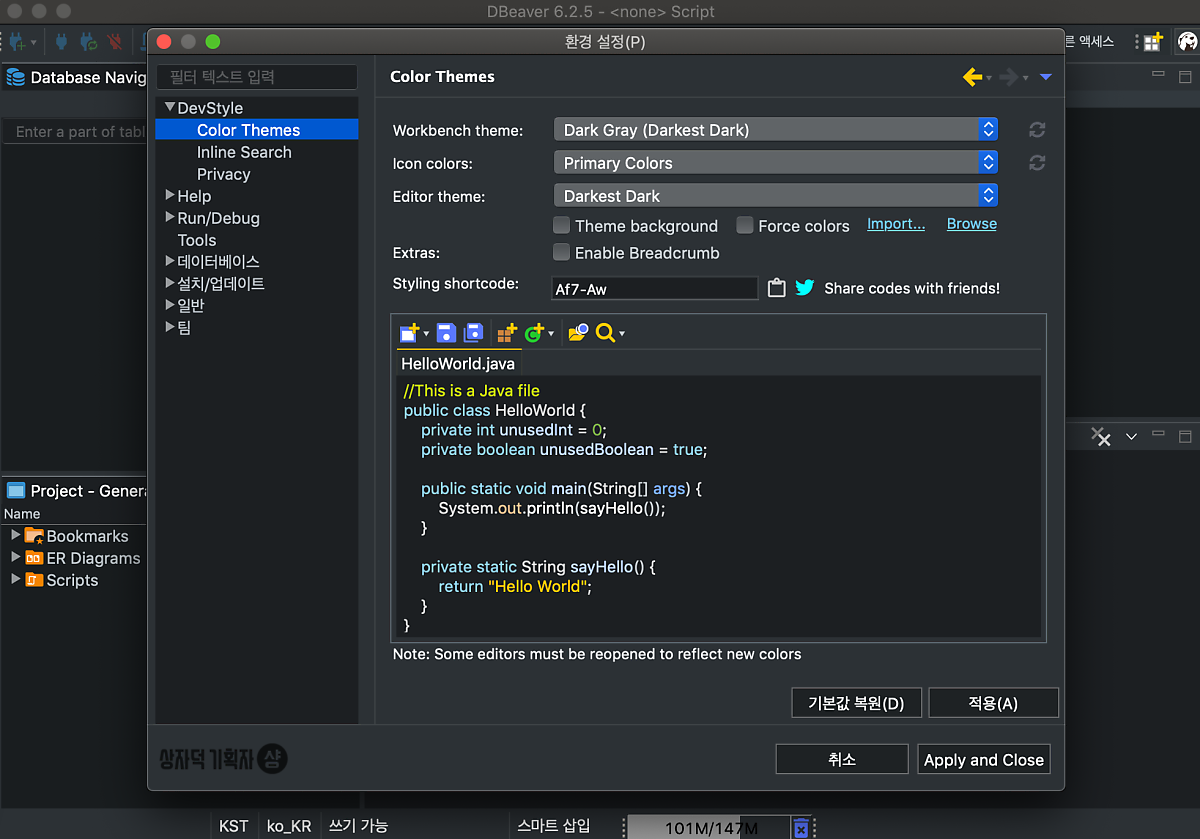Click the magnifier search icon in preview toolbar

click(x=605, y=333)
